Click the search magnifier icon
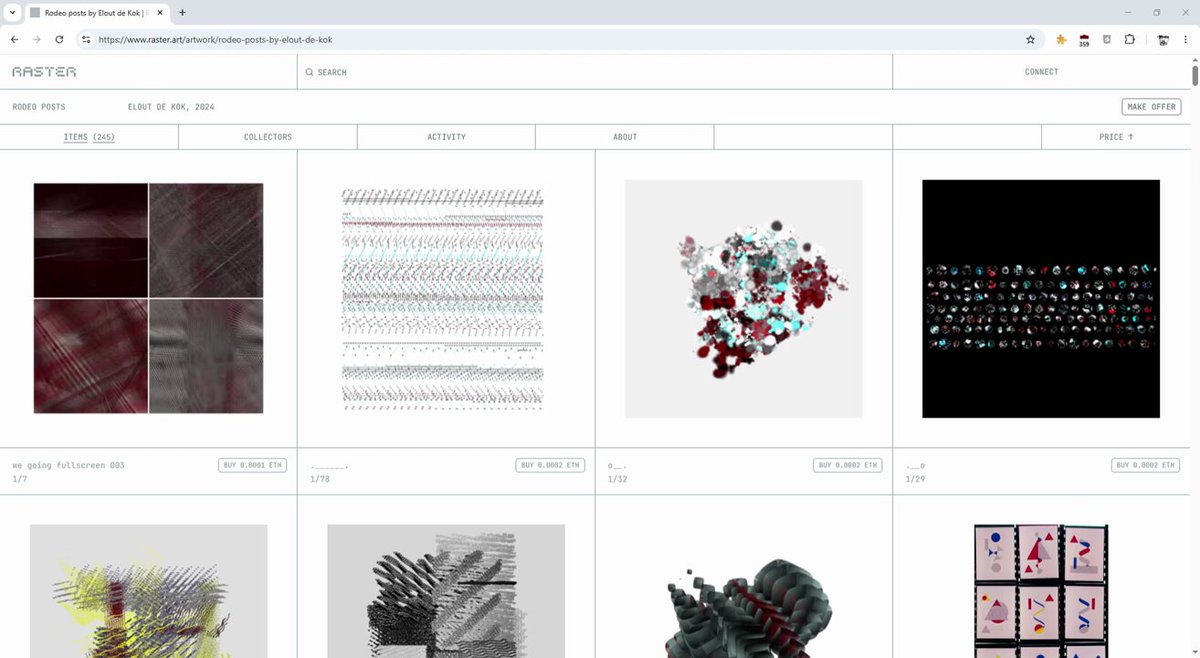Screen dimensions: 1200x658 [x=309, y=73]
